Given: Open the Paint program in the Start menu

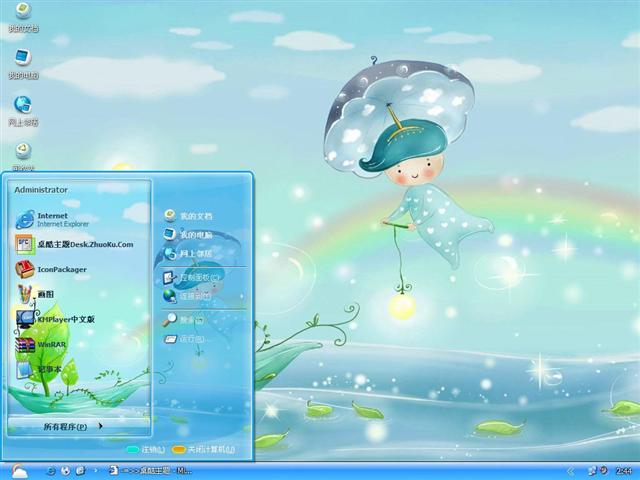Looking at the screenshot, I should 35,294.
